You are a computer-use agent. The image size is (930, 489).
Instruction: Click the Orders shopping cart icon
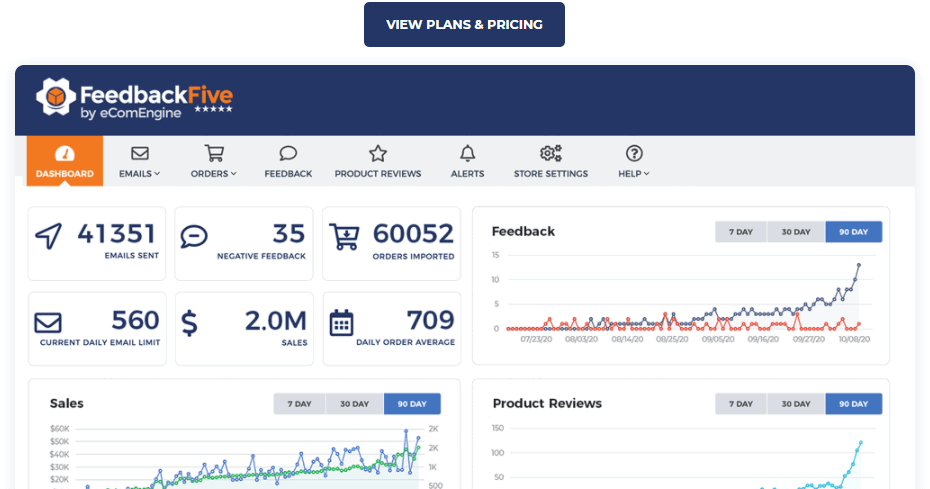coord(214,153)
